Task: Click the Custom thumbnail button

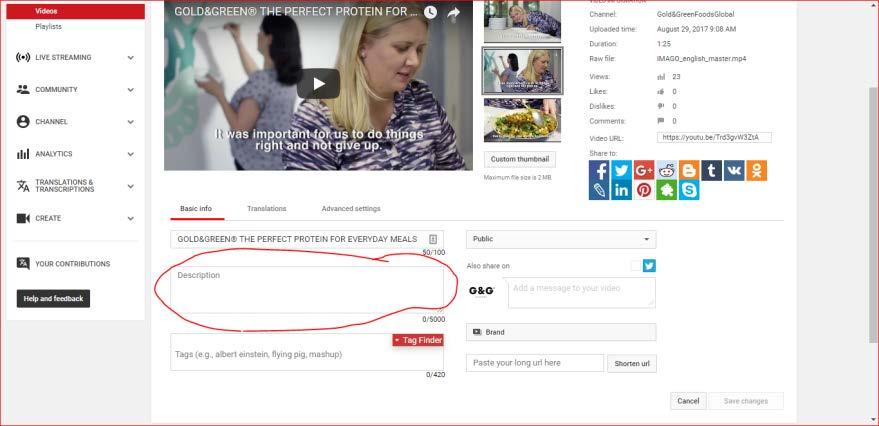Action: (520, 159)
